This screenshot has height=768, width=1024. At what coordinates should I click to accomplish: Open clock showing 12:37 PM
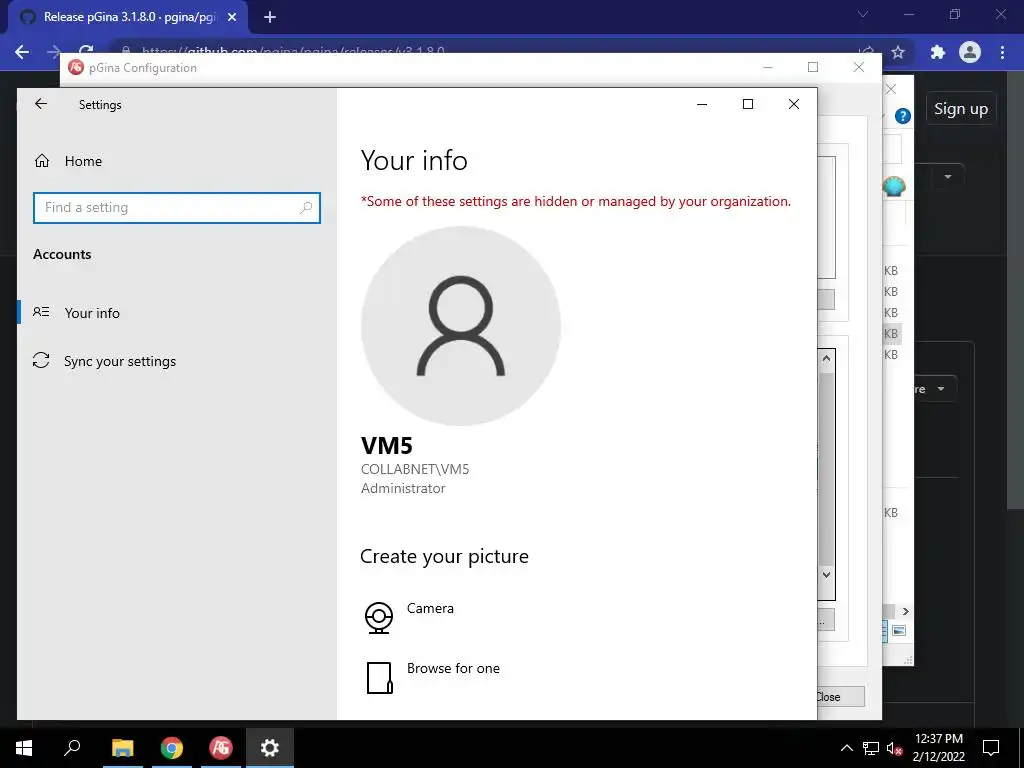pos(938,748)
